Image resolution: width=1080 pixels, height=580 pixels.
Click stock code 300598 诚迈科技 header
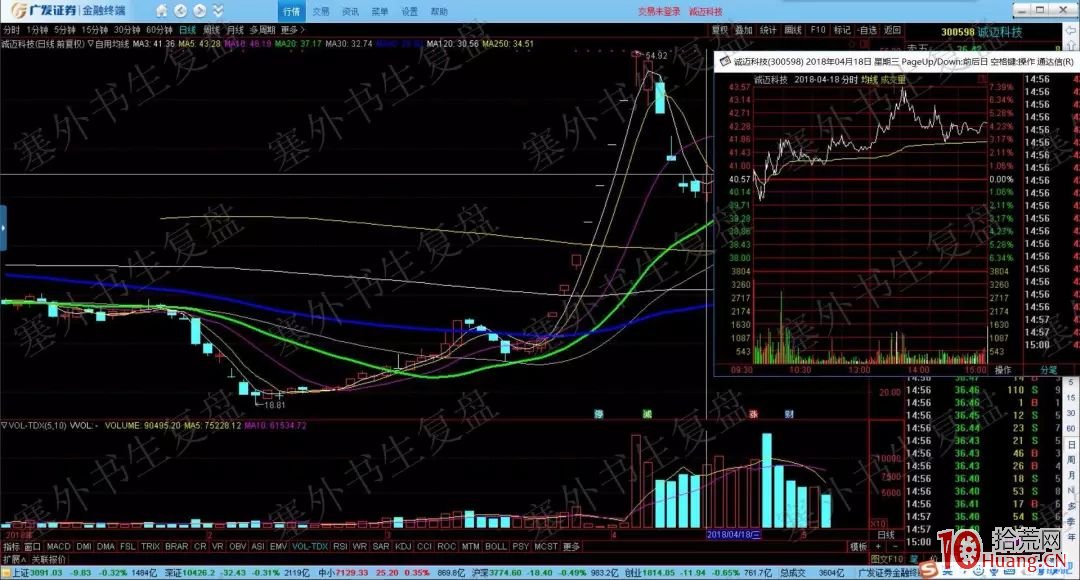(x=982, y=32)
